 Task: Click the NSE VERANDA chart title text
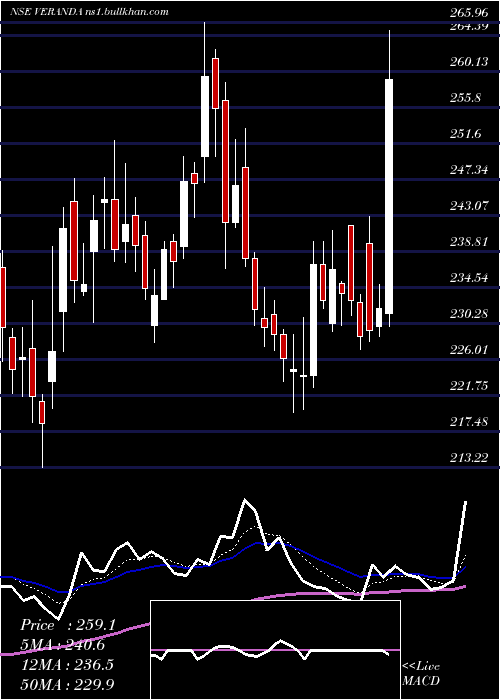89,12
